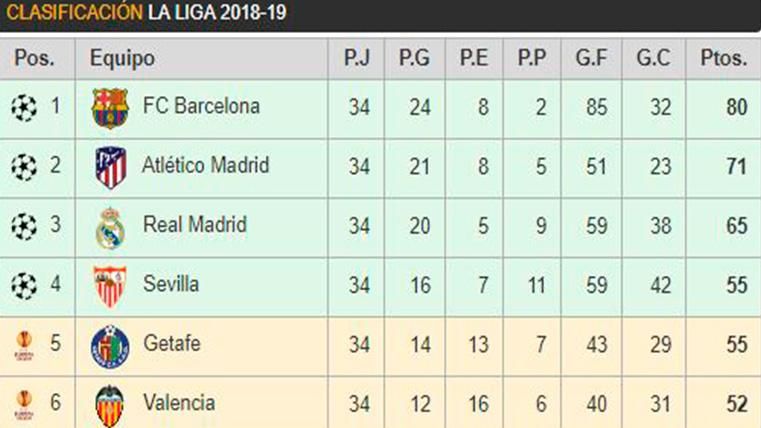Open the Sevilla team name
Viewport: 761px width, 428px height.
(171, 284)
